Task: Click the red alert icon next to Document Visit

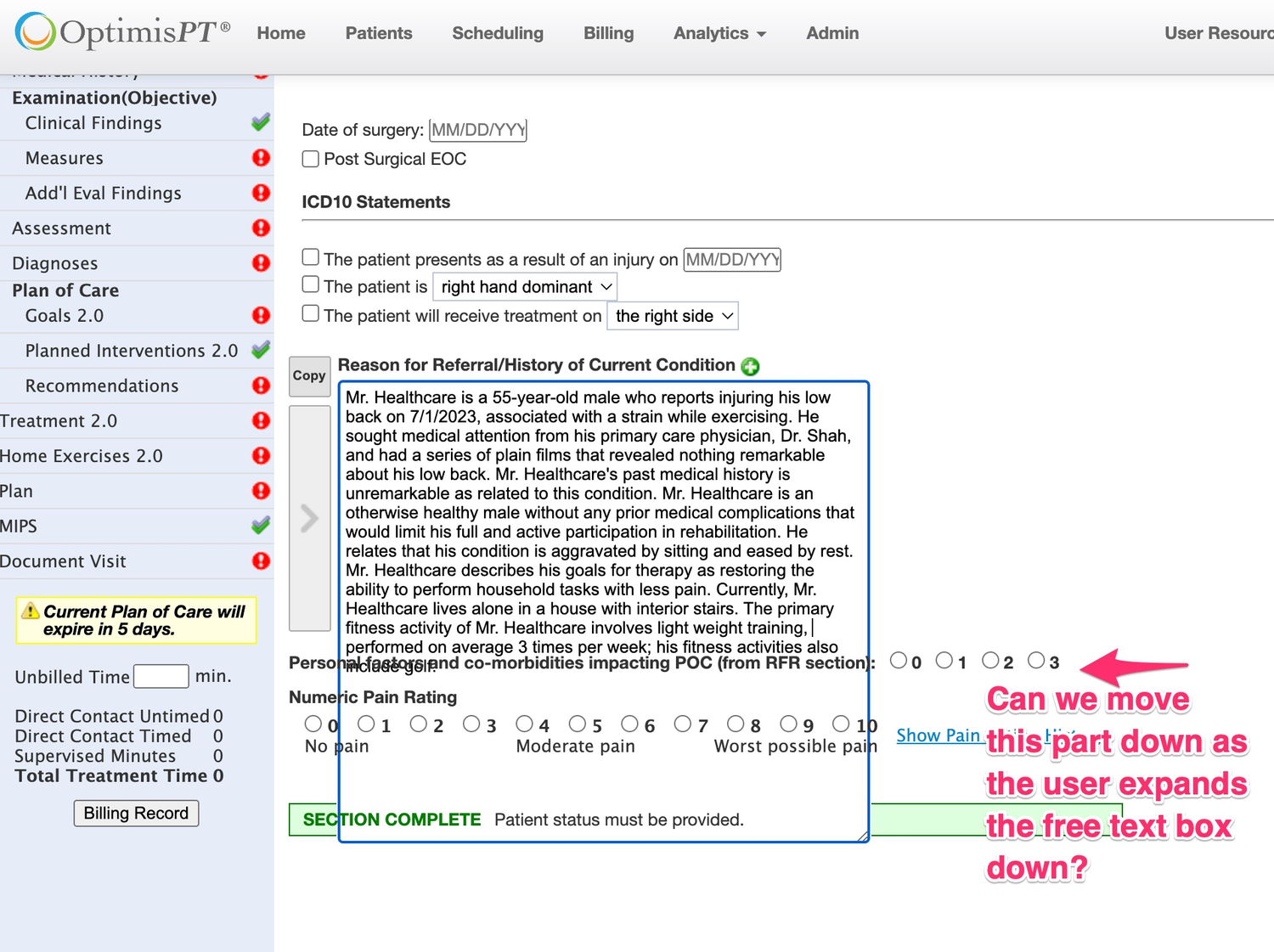Action: [261, 560]
